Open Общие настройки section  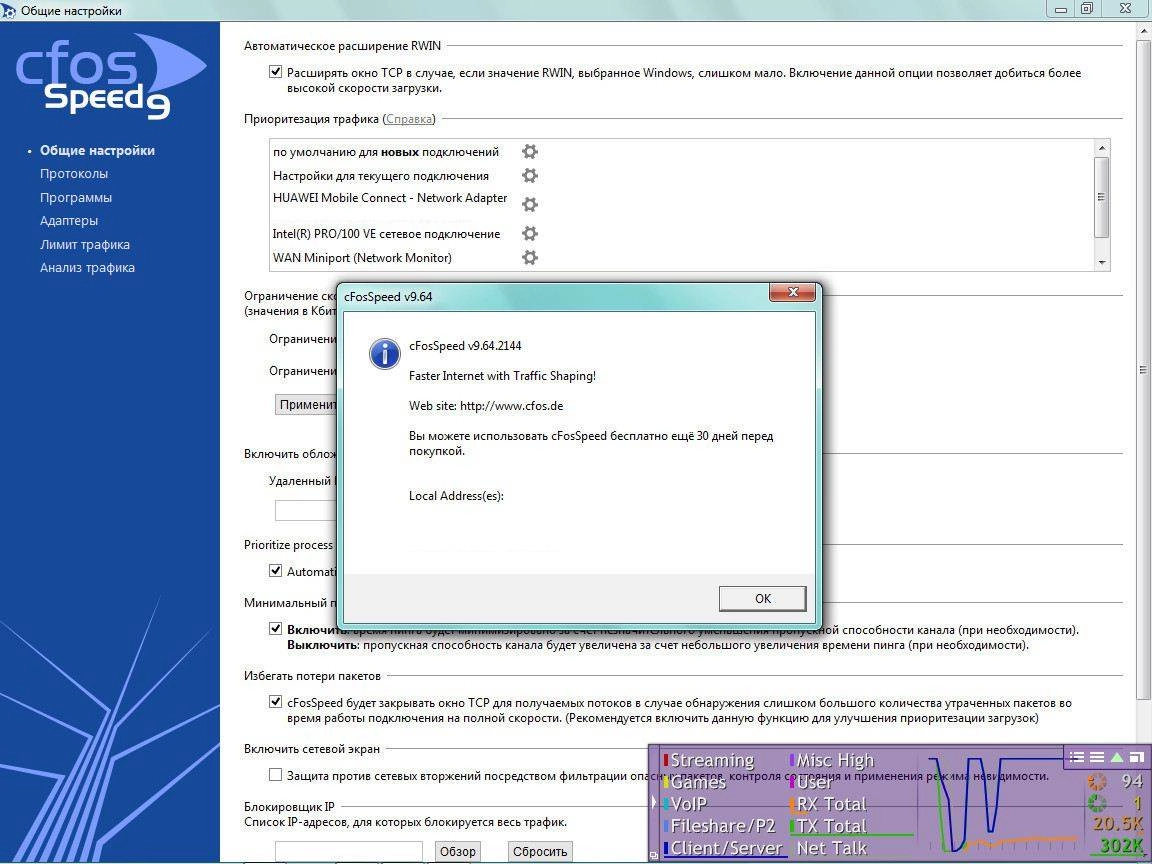click(x=97, y=151)
